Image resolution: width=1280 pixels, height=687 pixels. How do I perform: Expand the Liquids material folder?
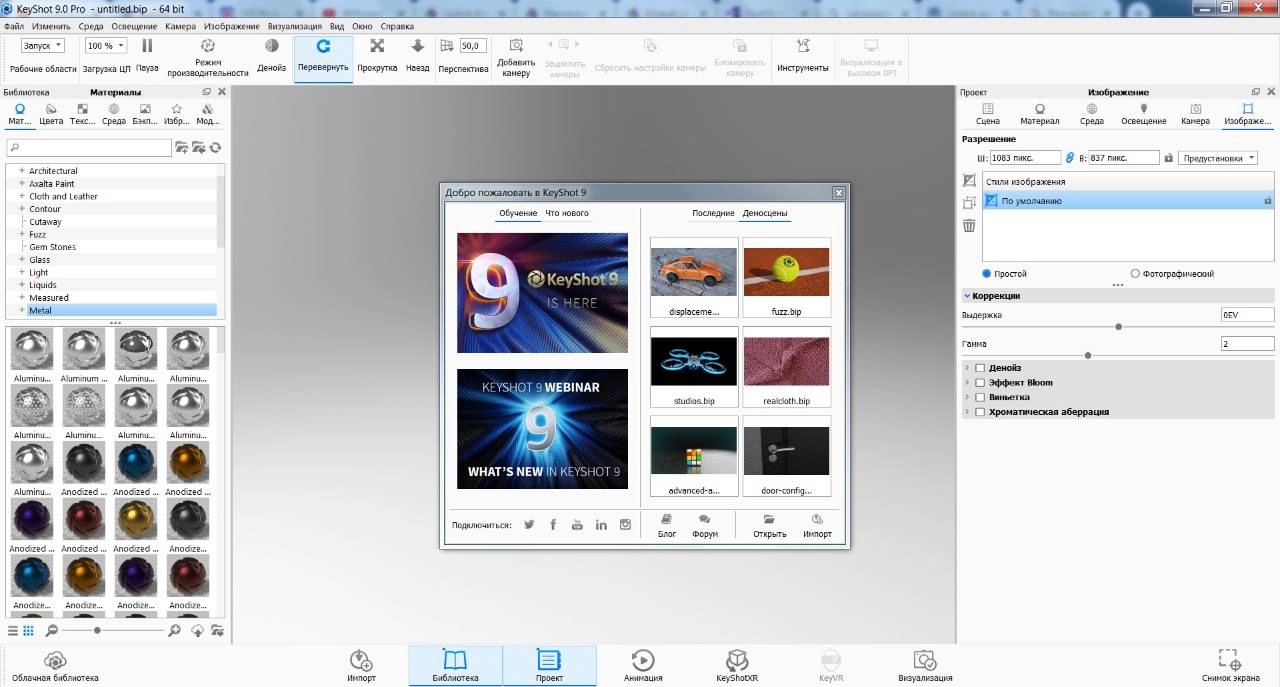click(x=22, y=285)
